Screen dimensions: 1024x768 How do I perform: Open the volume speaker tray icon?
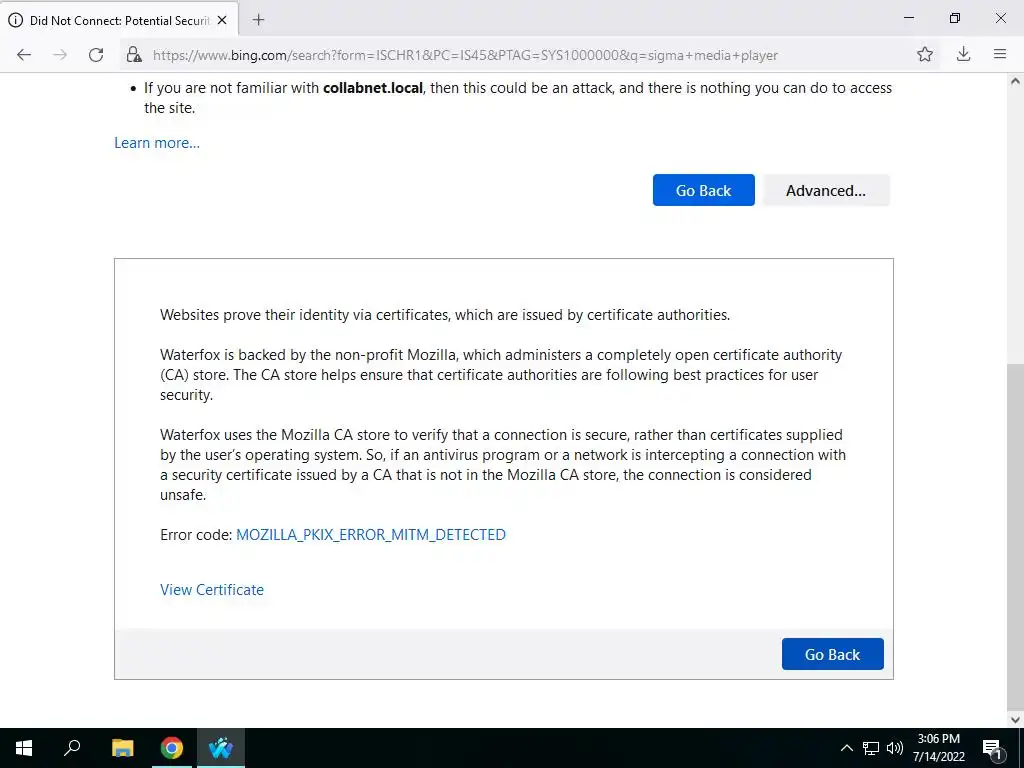pos(895,748)
